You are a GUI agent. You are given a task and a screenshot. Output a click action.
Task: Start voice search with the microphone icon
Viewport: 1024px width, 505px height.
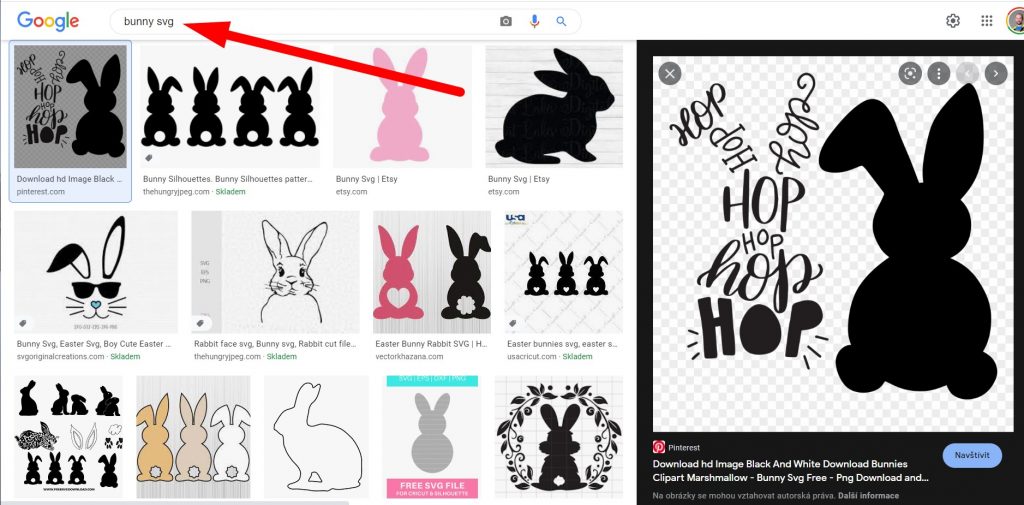534,21
